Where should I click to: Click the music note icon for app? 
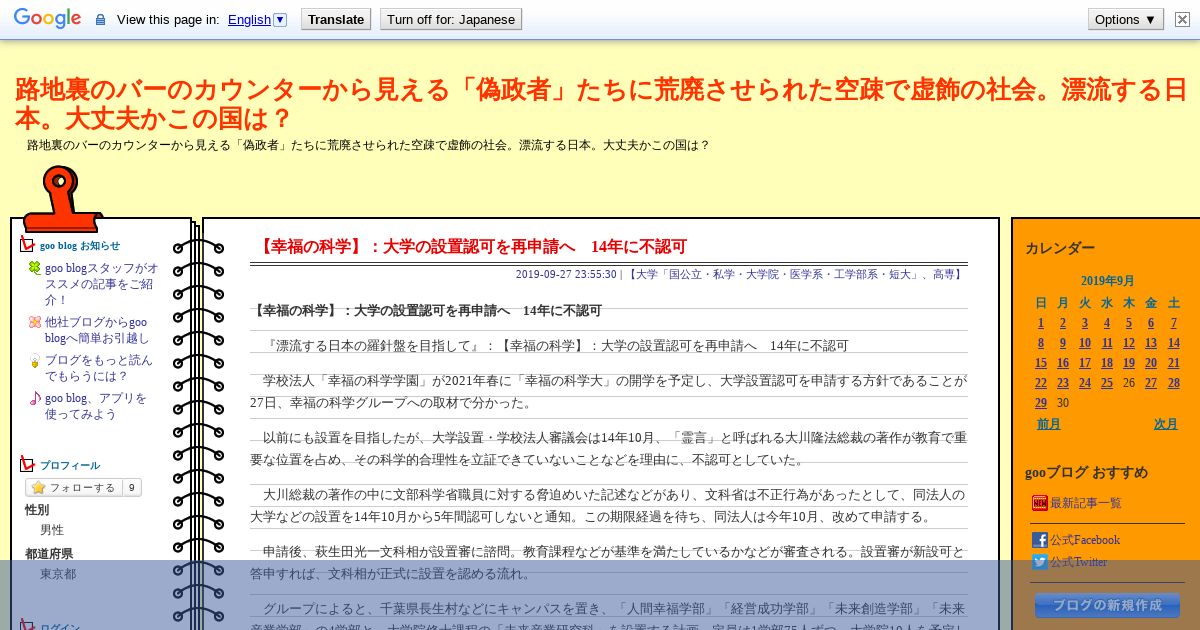coord(35,399)
